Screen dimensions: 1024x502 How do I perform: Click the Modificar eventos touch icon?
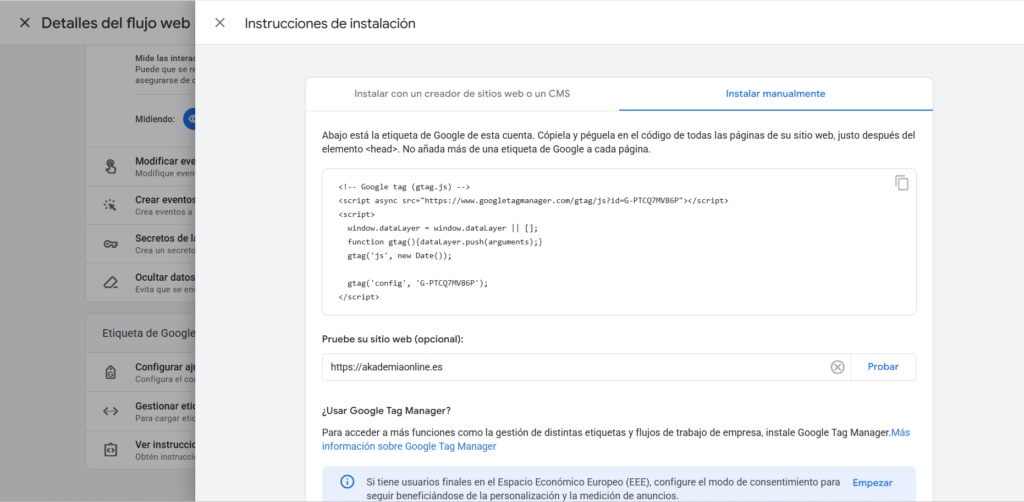click(x=110, y=166)
